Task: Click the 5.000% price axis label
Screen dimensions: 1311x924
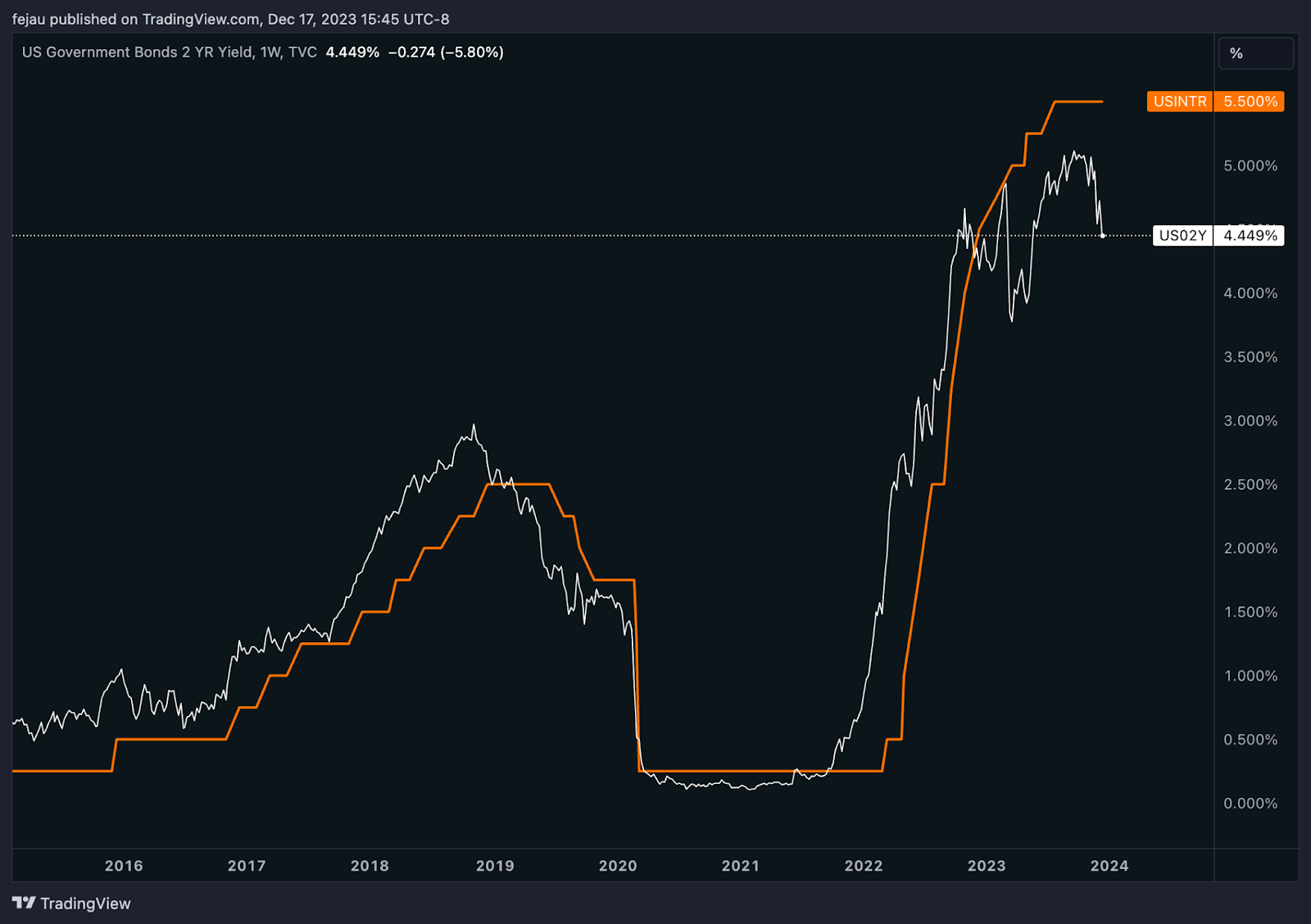Action: click(x=1250, y=165)
